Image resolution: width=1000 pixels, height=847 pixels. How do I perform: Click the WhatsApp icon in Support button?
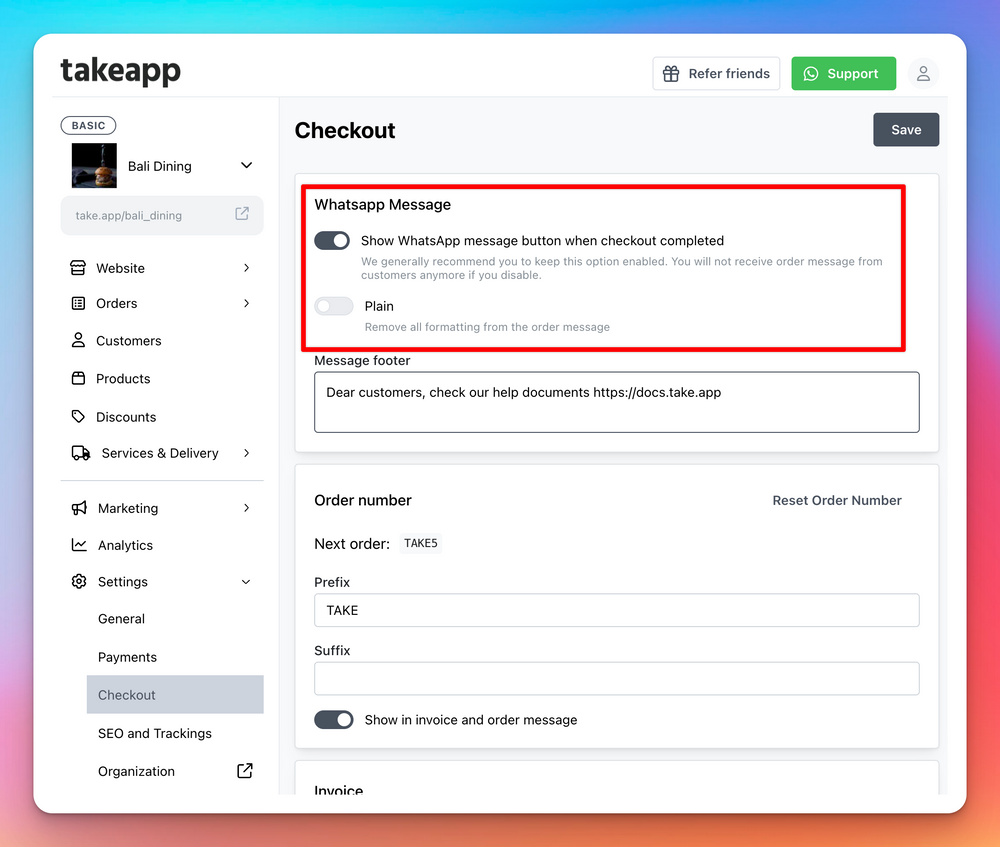[x=811, y=74]
